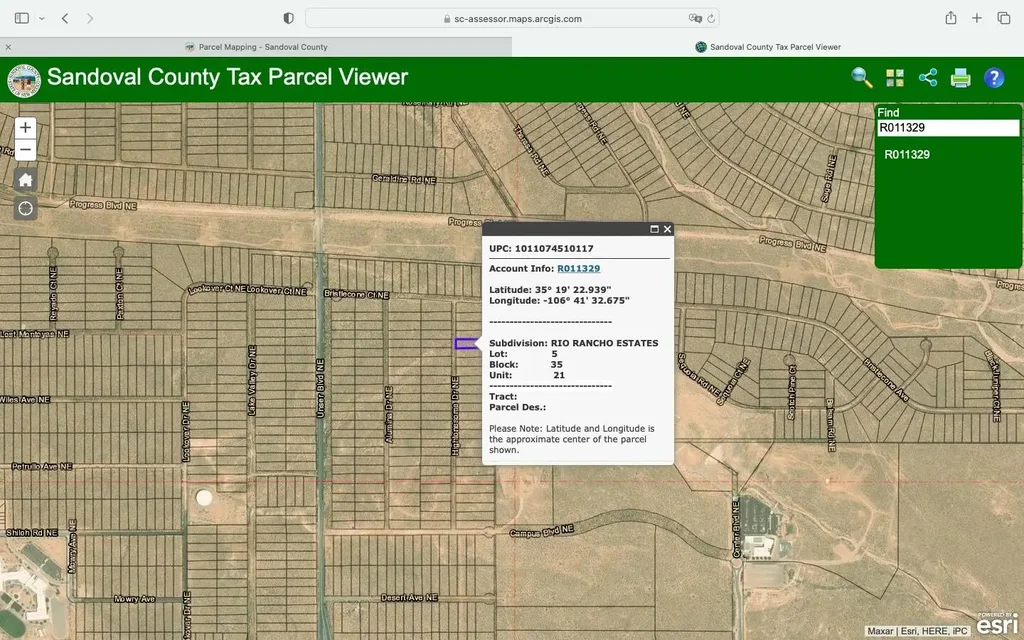Expand the Safari sidebar dropdown chevron
This screenshot has width=1024, height=640.
point(42,18)
